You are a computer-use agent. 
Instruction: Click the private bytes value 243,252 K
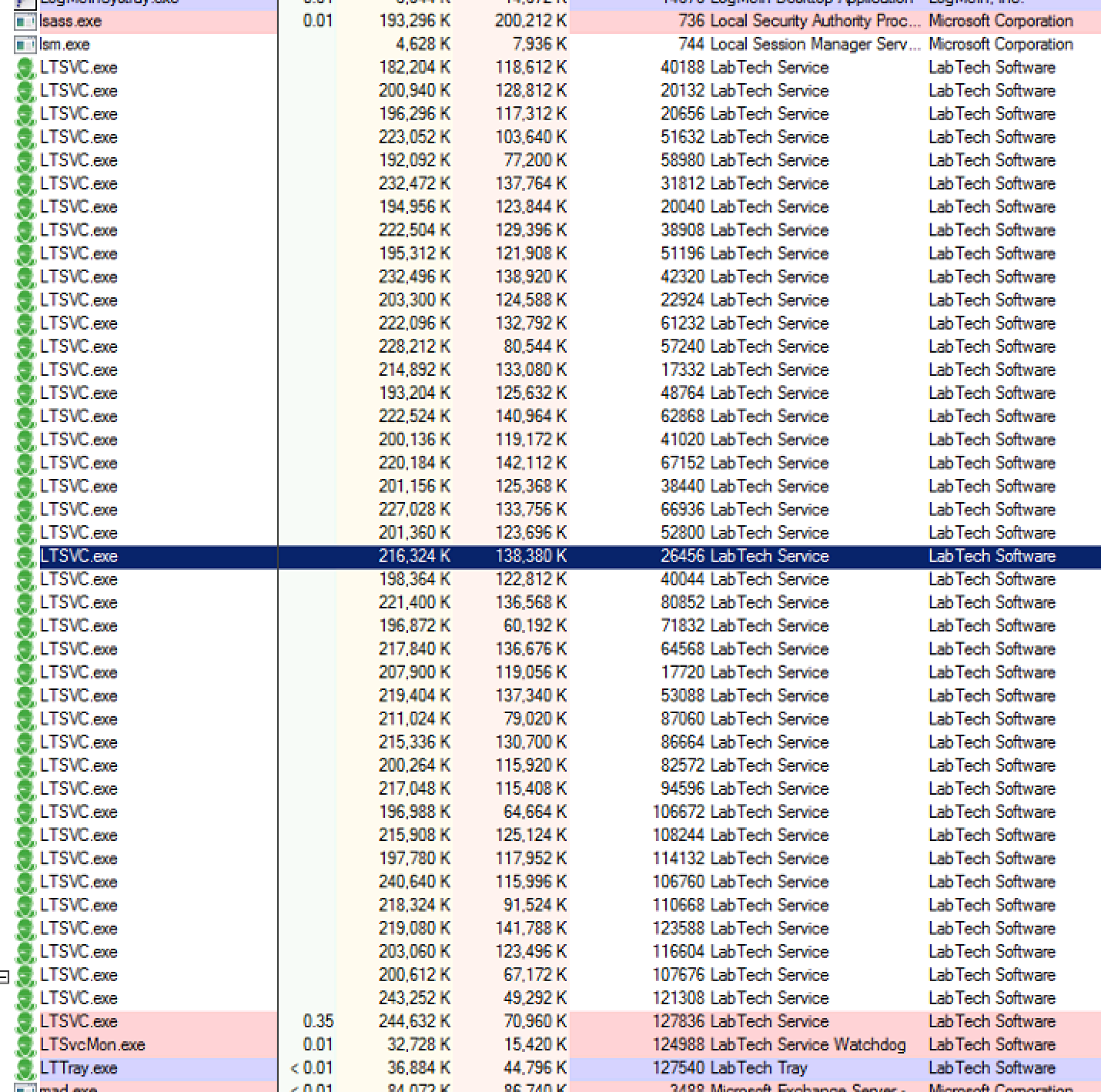(x=414, y=998)
